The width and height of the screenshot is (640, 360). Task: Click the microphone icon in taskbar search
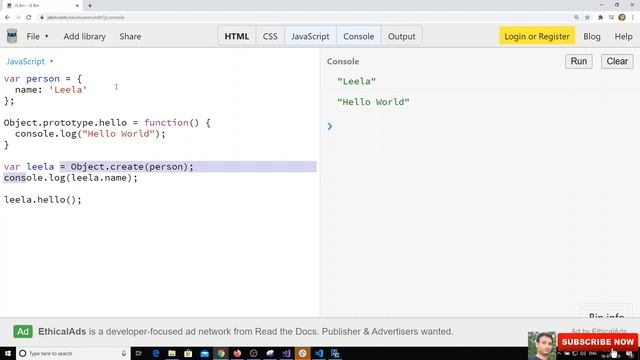coord(124,353)
